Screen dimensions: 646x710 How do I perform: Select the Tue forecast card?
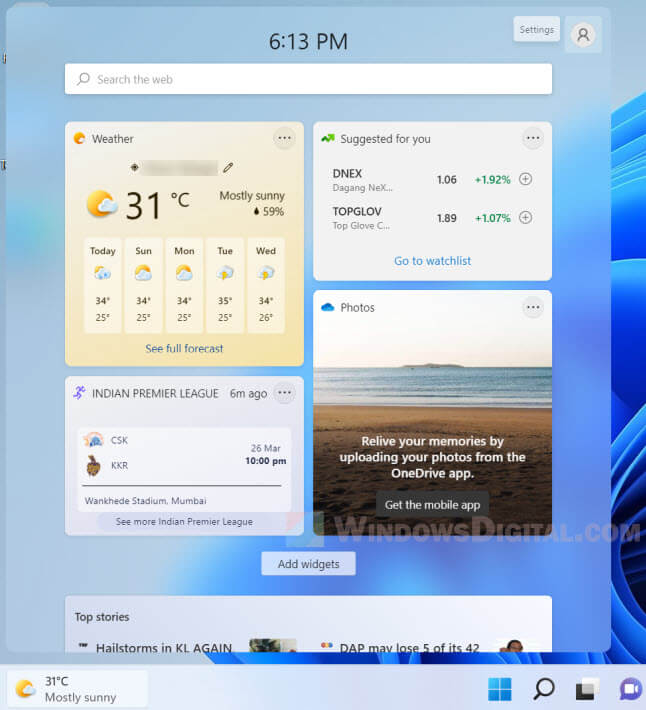[225, 285]
